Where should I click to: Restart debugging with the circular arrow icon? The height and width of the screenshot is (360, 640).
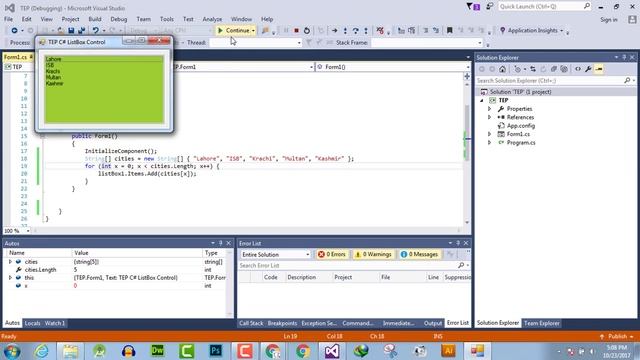click(x=307, y=31)
